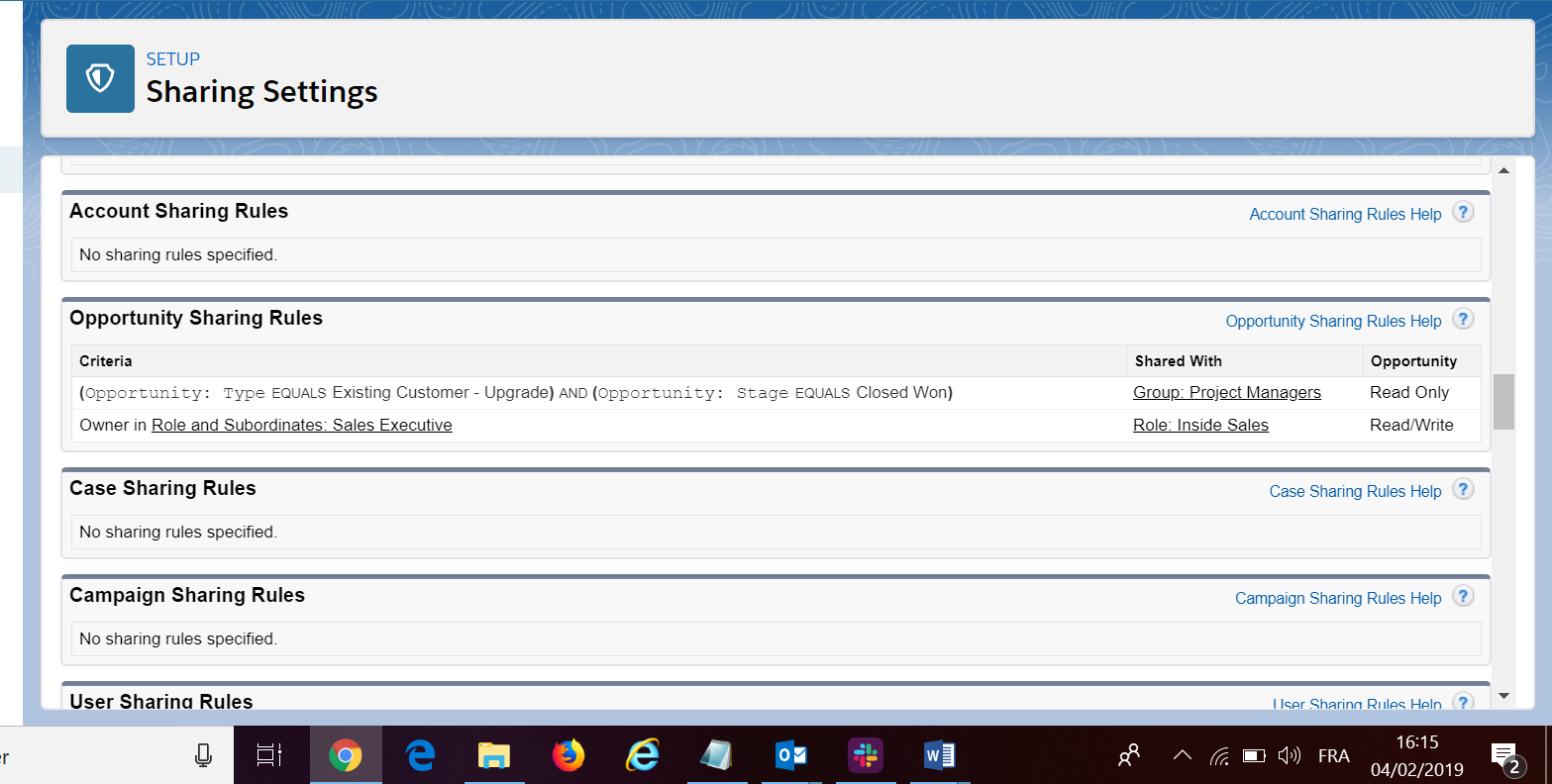1552x784 pixels.
Task: Open Internet Explorer from taskbar
Action: click(x=643, y=756)
